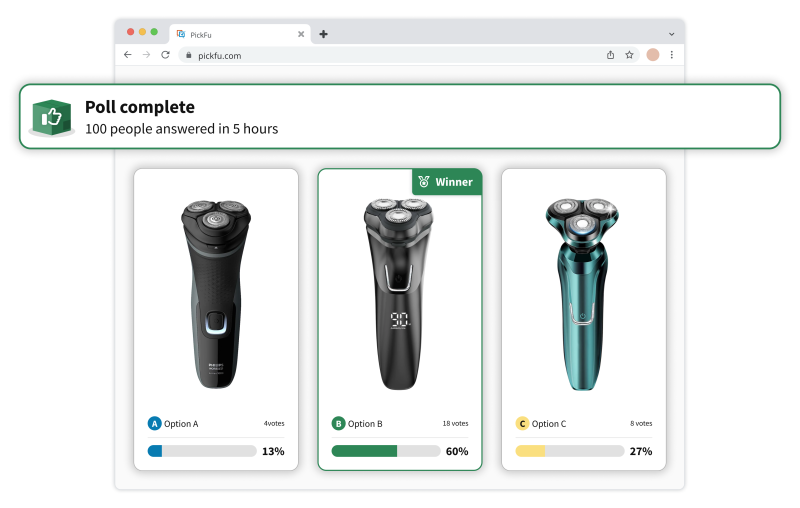
Task: Open the user profile avatar
Action: pyautogui.click(x=653, y=55)
